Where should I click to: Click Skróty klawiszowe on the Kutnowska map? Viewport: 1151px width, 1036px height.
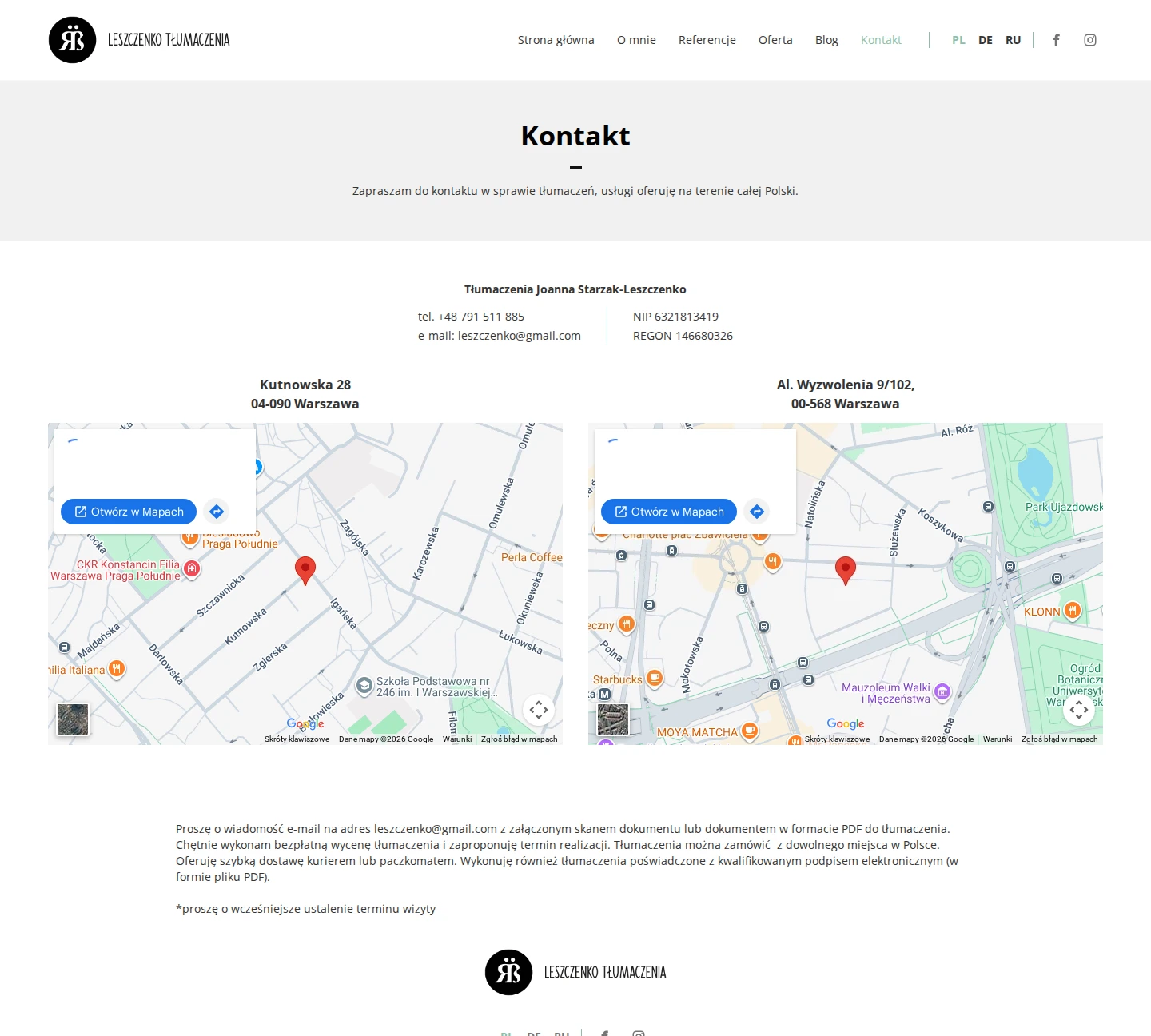tap(297, 739)
